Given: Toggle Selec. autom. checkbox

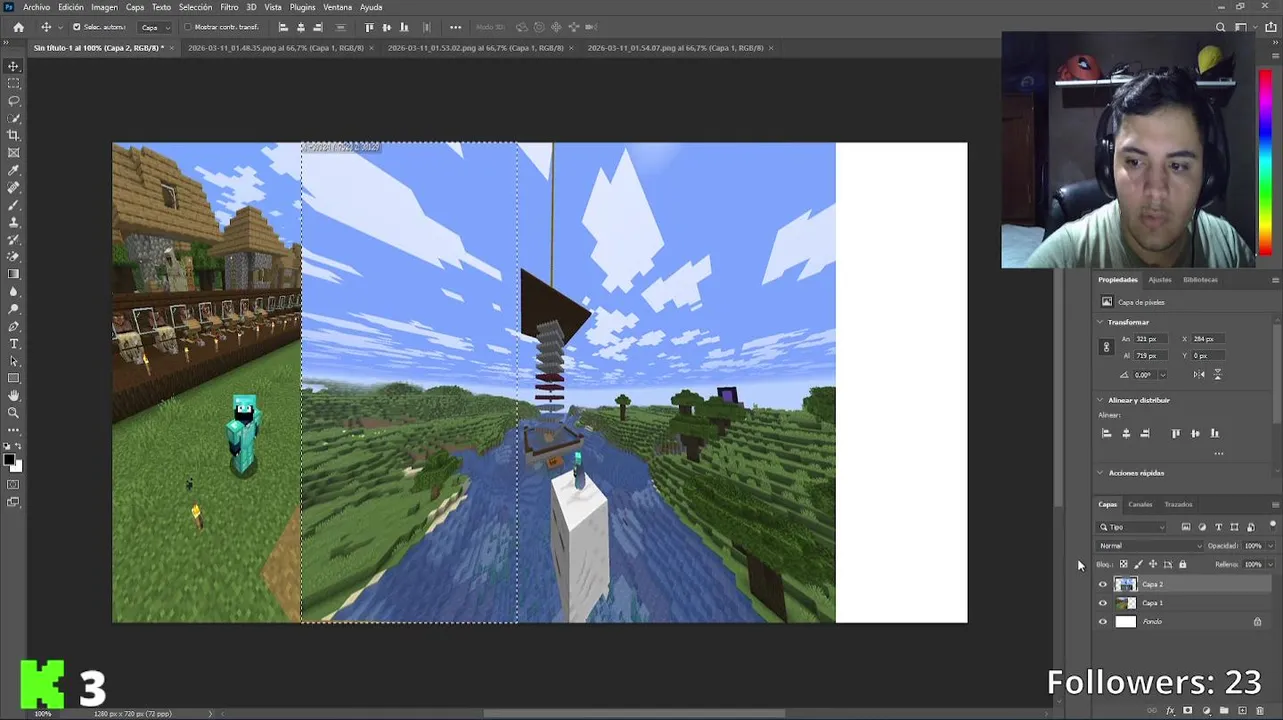Looking at the screenshot, I should 76,27.
